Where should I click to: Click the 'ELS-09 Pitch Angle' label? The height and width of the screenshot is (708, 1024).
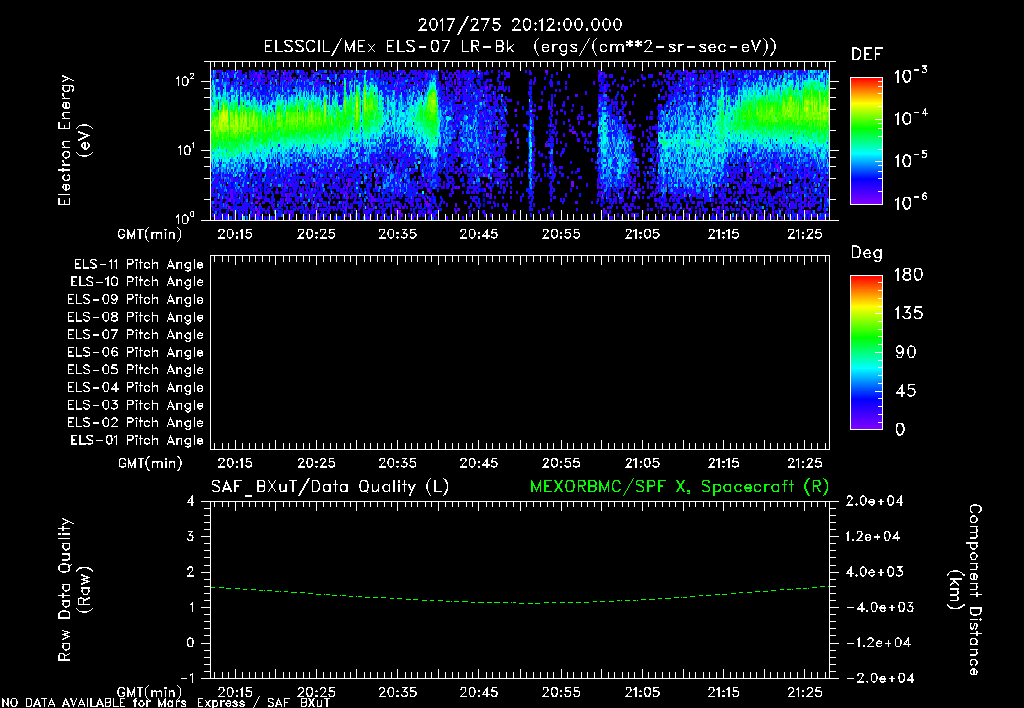(x=135, y=300)
